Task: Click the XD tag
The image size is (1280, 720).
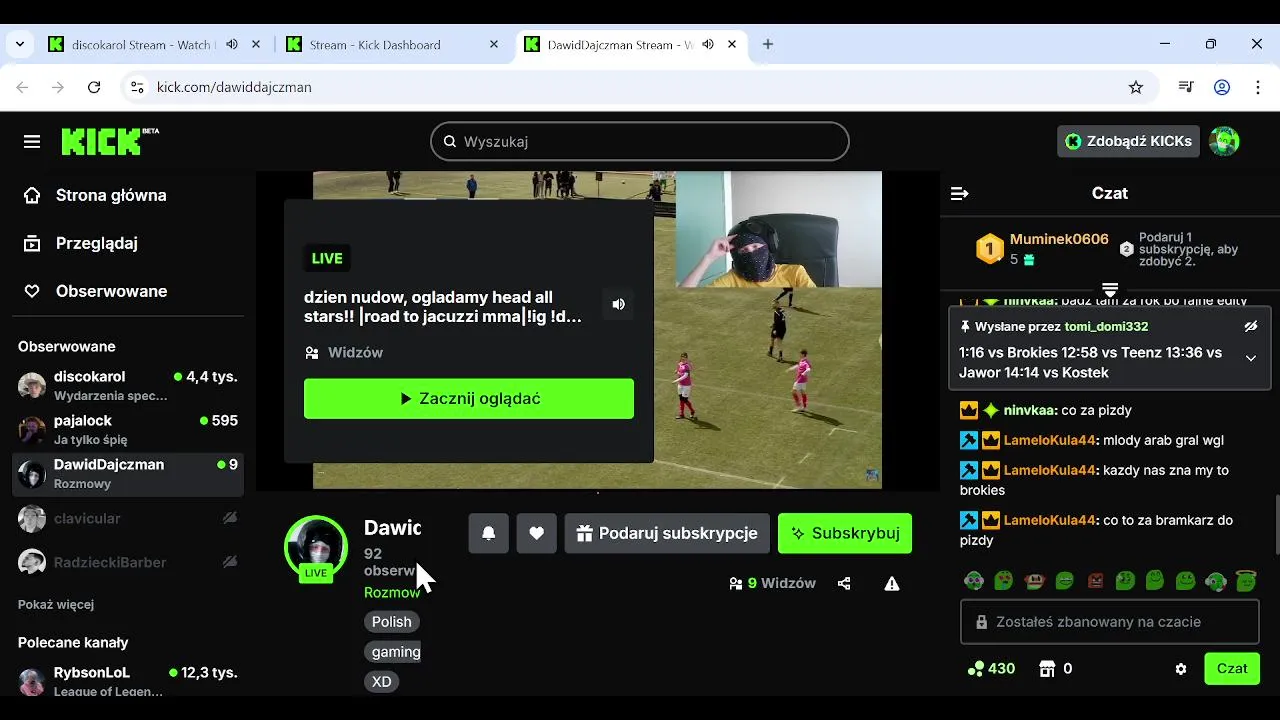Action: click(382, 682)
